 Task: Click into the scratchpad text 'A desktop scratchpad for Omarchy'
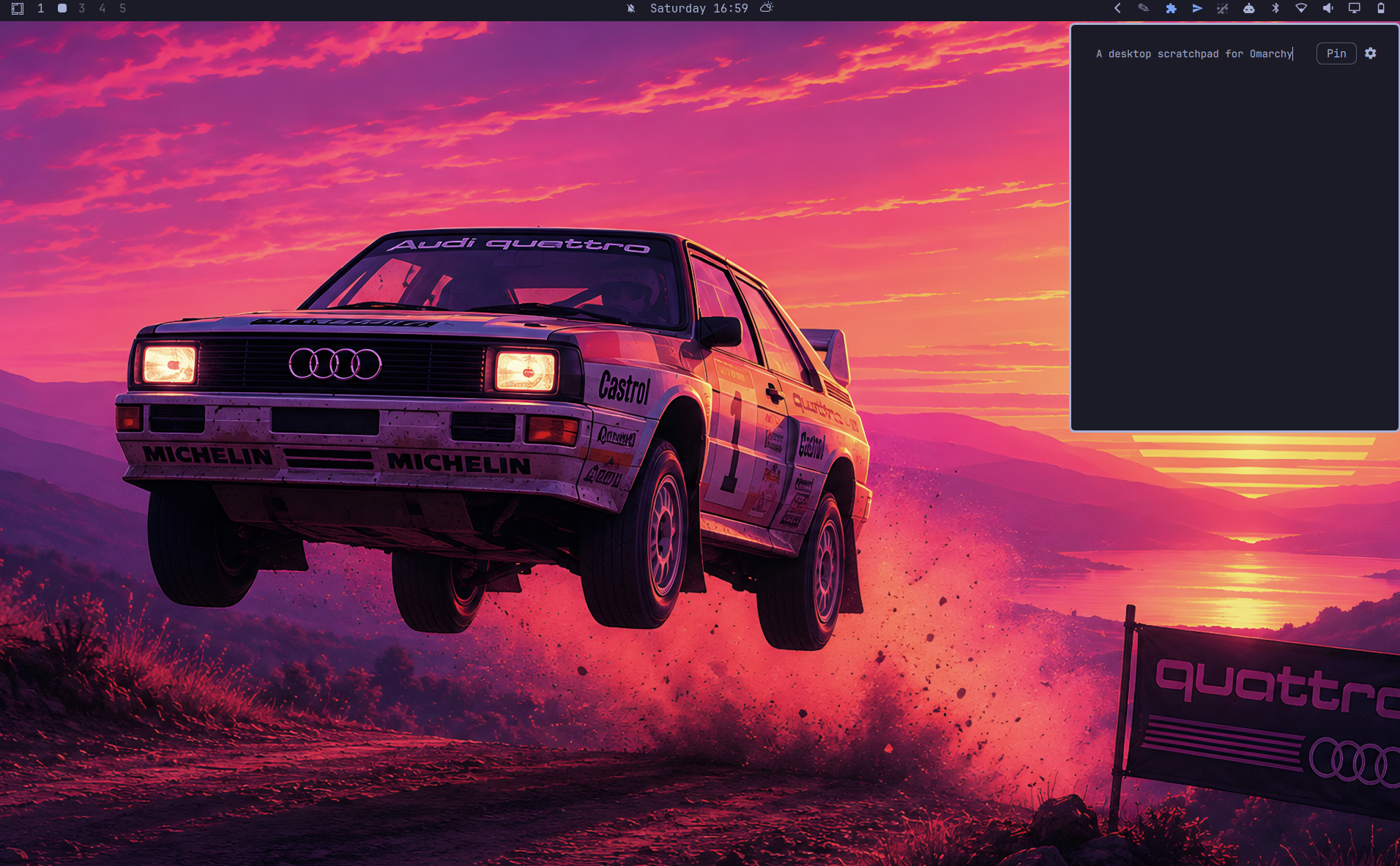click(1194, 54)
